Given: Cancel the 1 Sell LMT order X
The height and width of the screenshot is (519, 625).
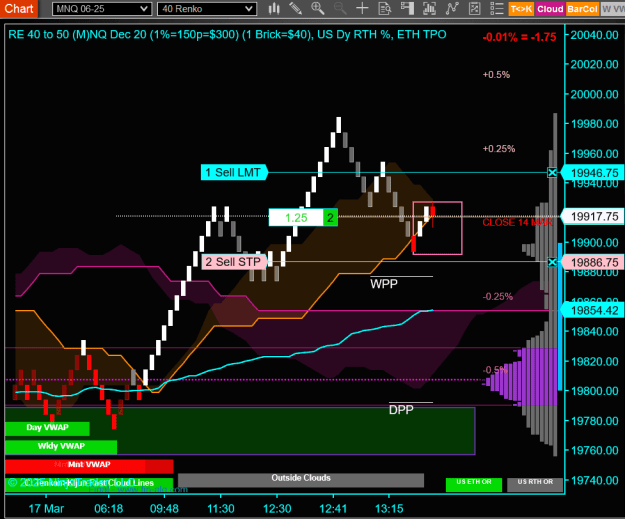Looking at the screenshot, I should pos(552,173).
